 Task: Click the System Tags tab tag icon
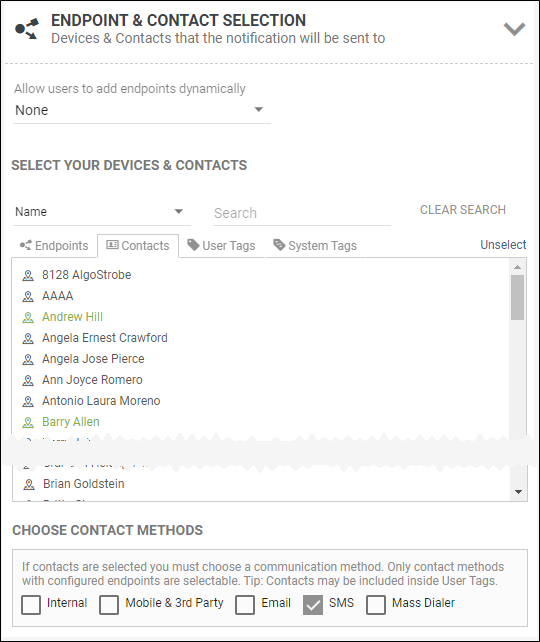(279, 244)
